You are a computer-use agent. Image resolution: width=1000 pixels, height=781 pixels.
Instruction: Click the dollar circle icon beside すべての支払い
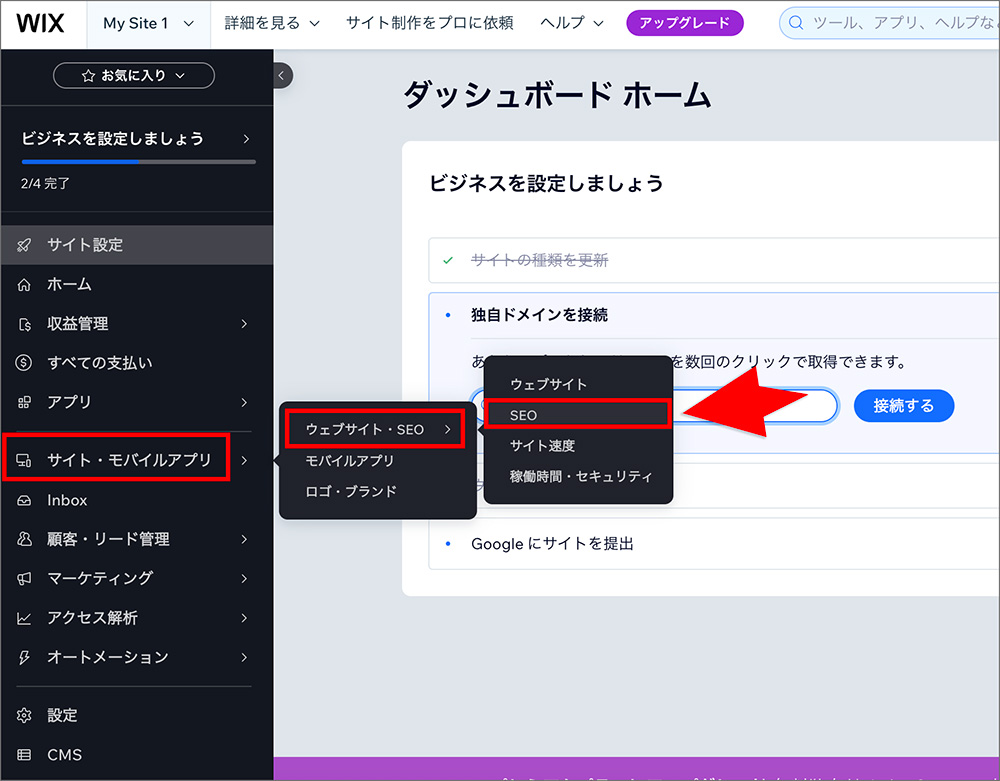point(24,363)
